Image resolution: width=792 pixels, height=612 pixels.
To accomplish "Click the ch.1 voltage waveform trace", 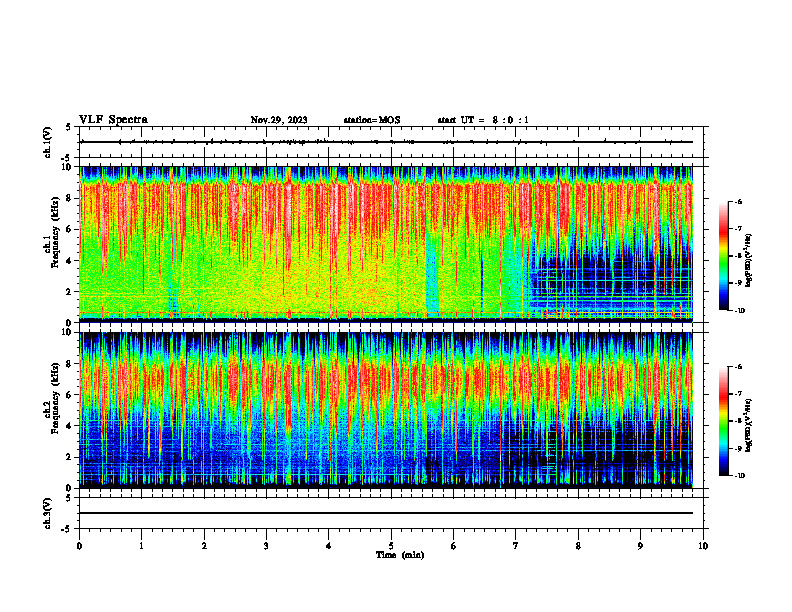I will coord(386,142).
